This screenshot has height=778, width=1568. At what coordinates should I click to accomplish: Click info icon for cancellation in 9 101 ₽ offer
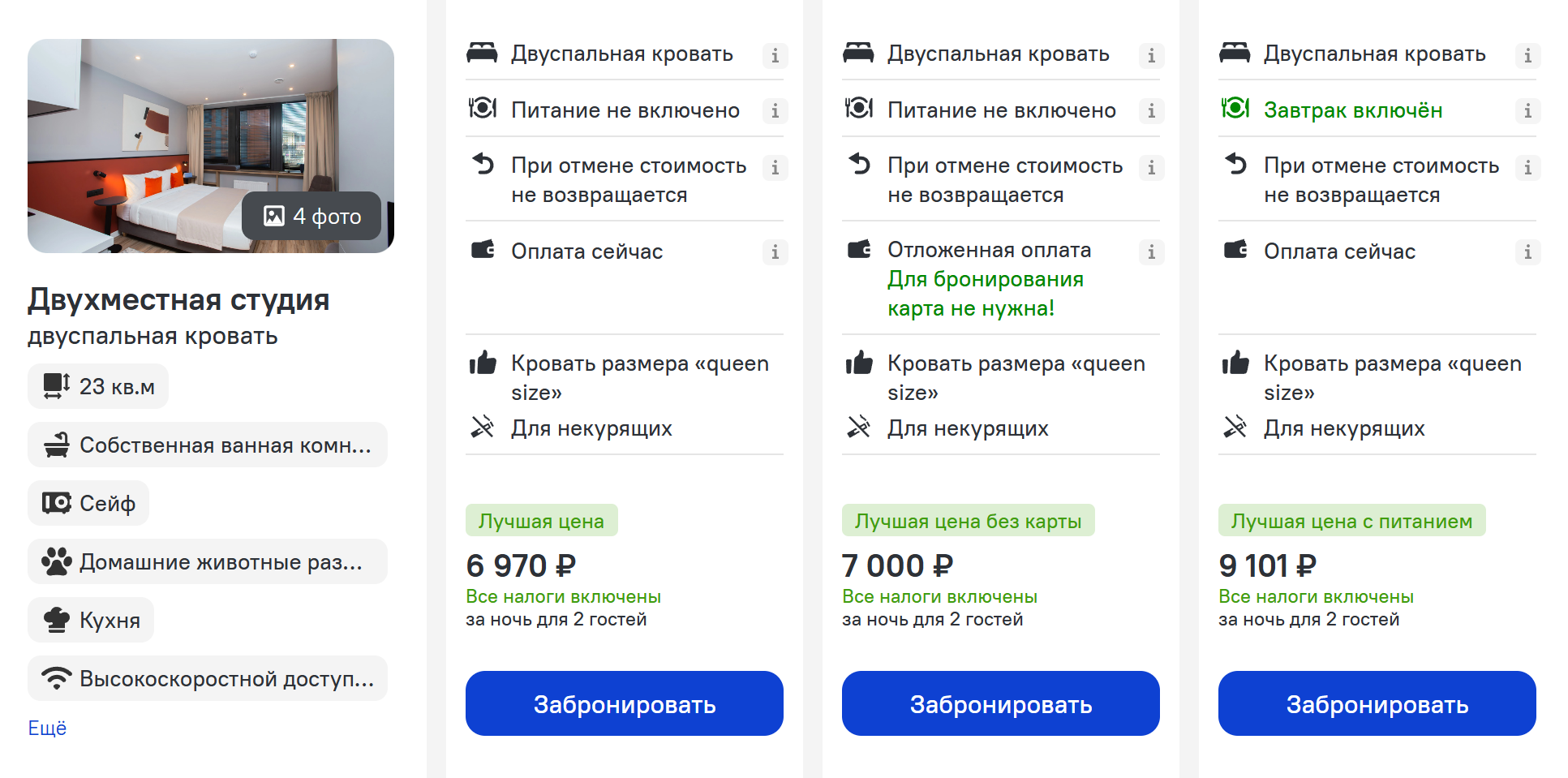pos(1527,167)
